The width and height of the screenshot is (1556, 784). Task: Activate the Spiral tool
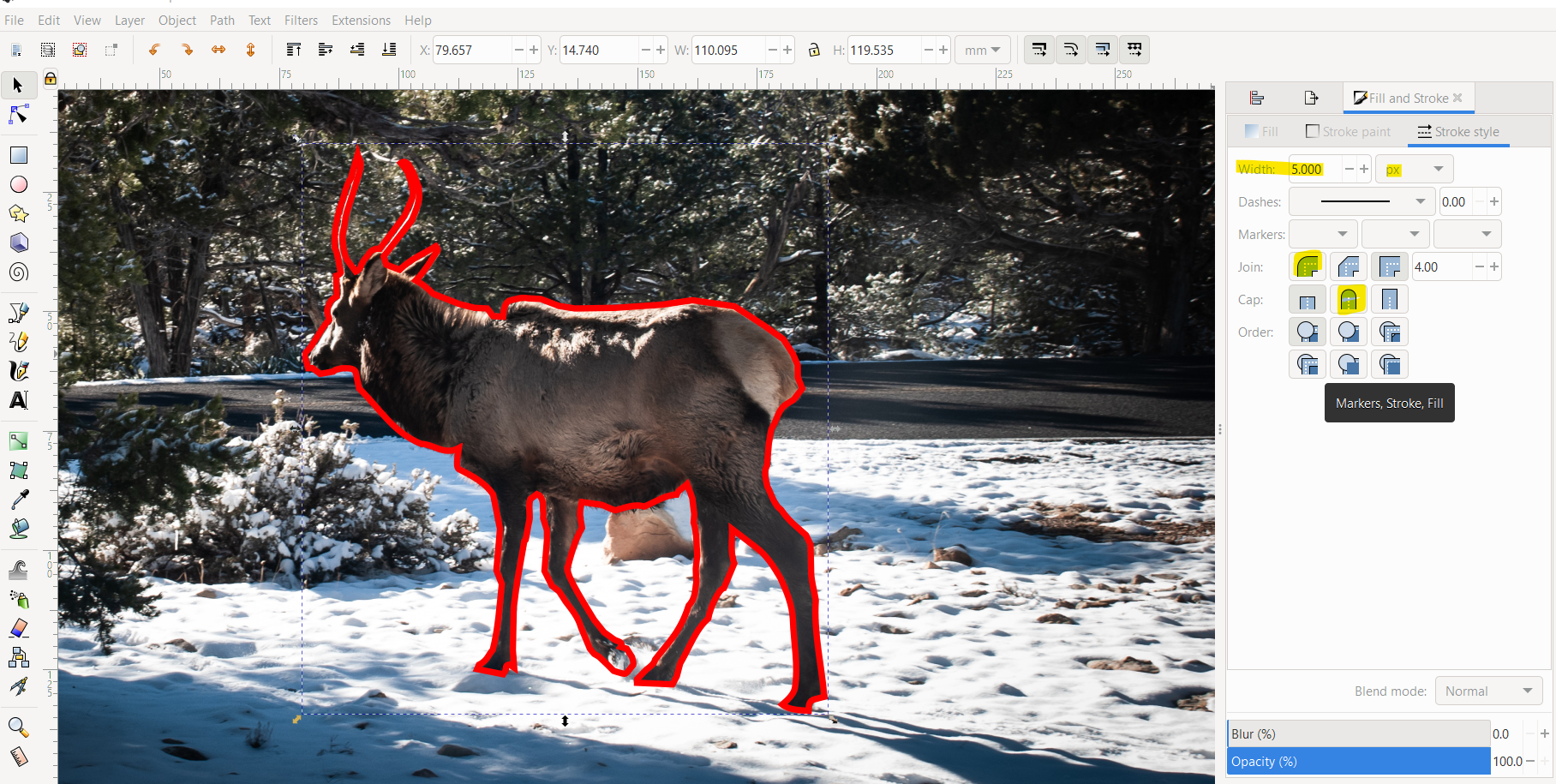click(18, 272)
